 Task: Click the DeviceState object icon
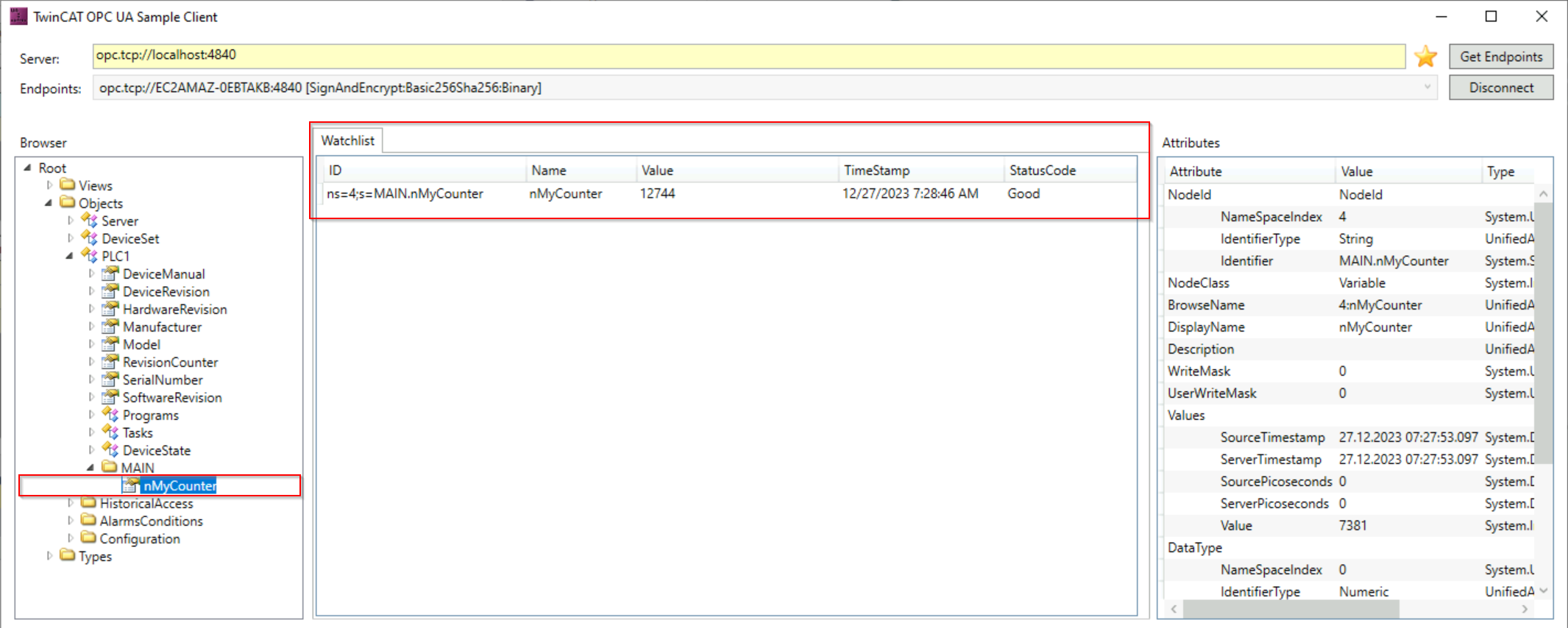pos(110,449)
